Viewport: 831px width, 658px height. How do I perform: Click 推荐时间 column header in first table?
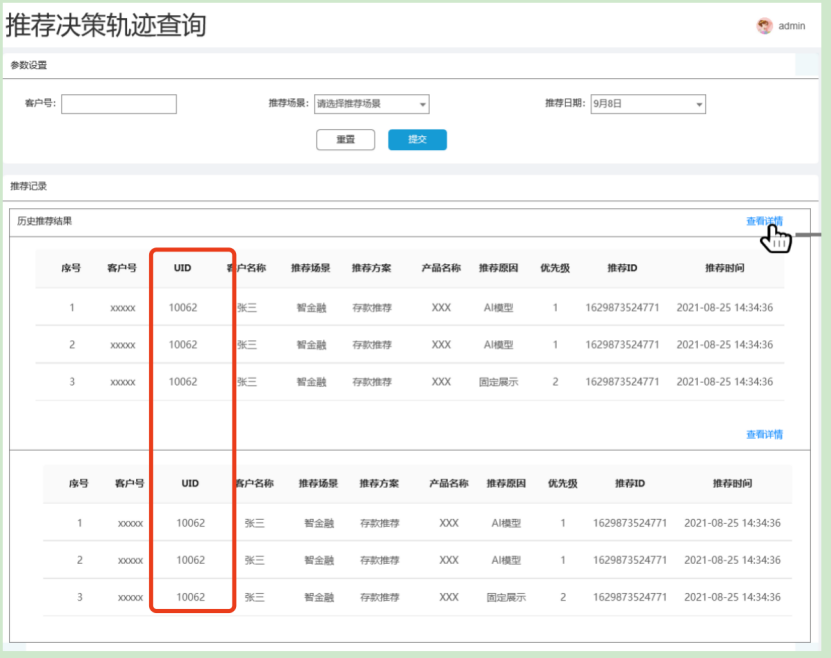coord(724,268)
